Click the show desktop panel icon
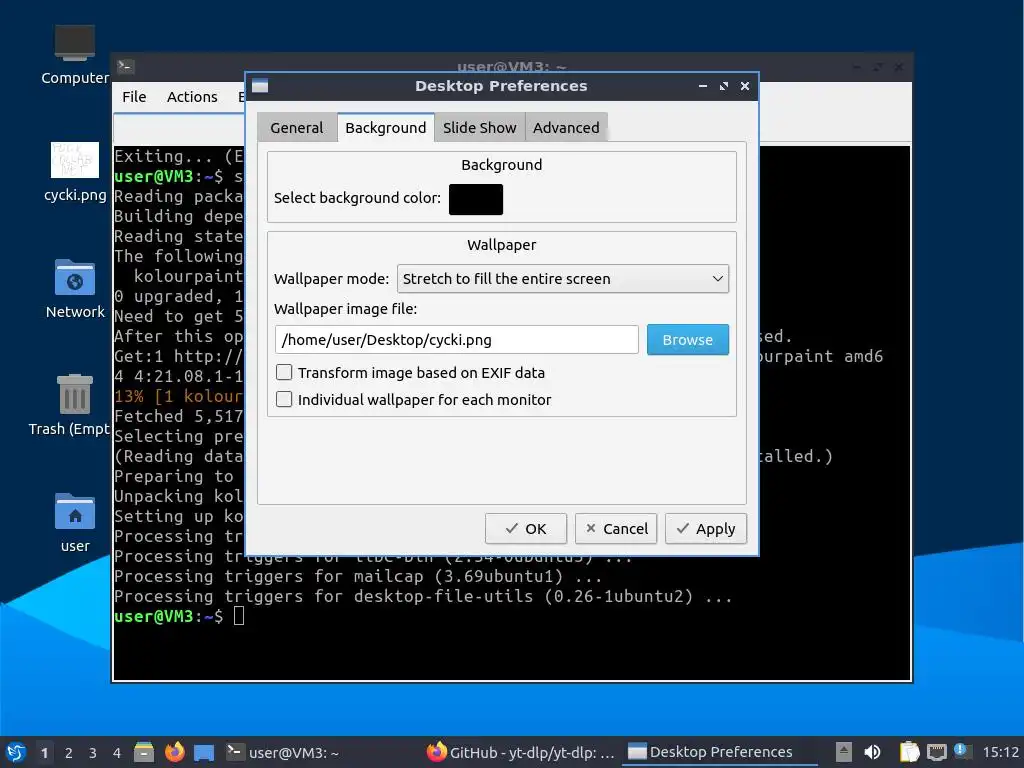The height and width of the screenshot is (768, 1024). coord(204,752)
